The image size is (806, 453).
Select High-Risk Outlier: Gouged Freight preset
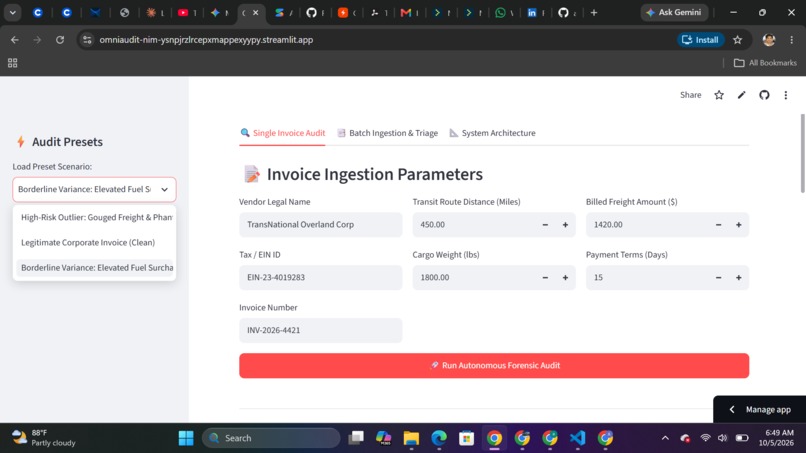(96, 218)
